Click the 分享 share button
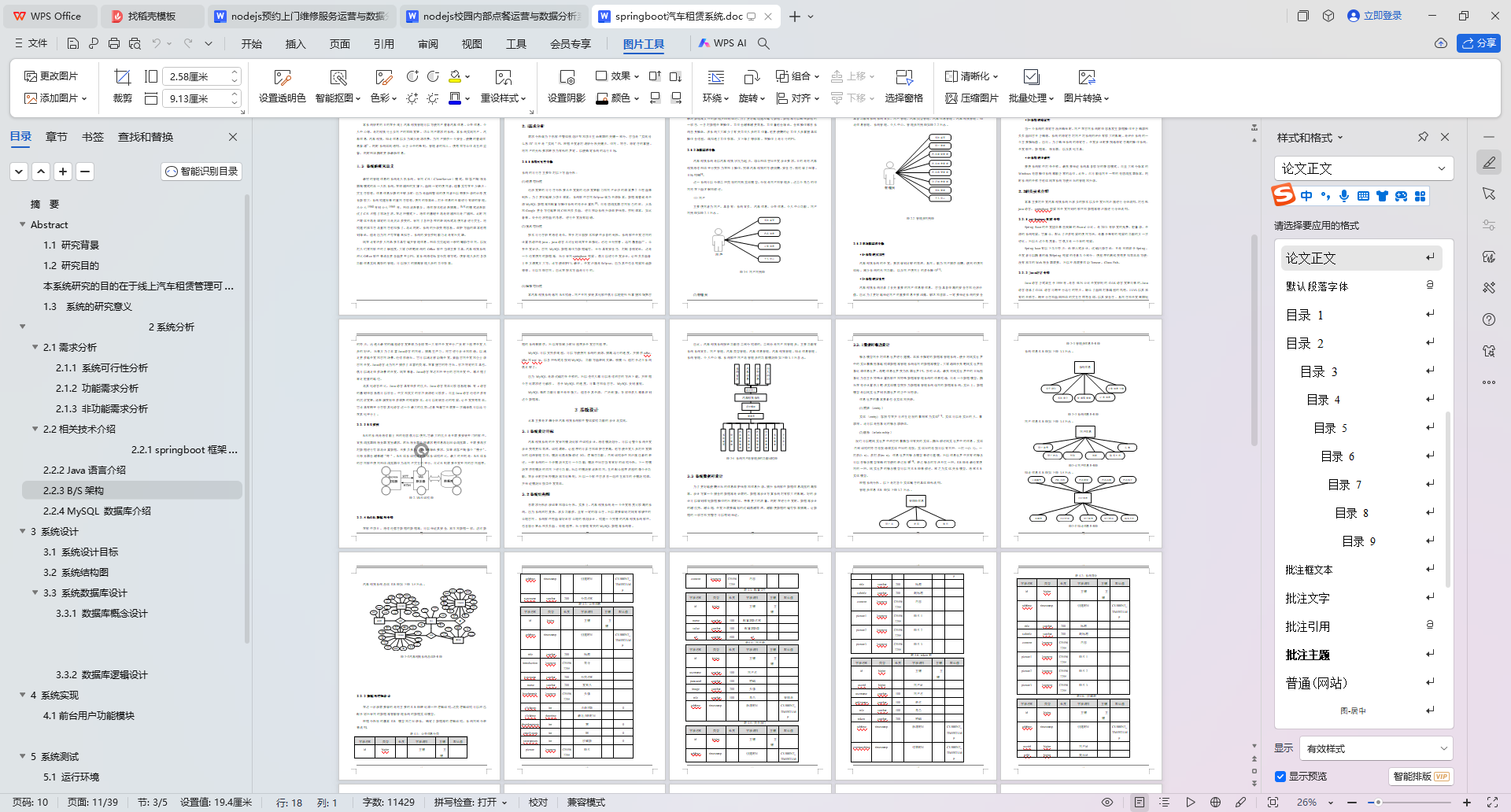The image size is (1511, 812). 1479,43
